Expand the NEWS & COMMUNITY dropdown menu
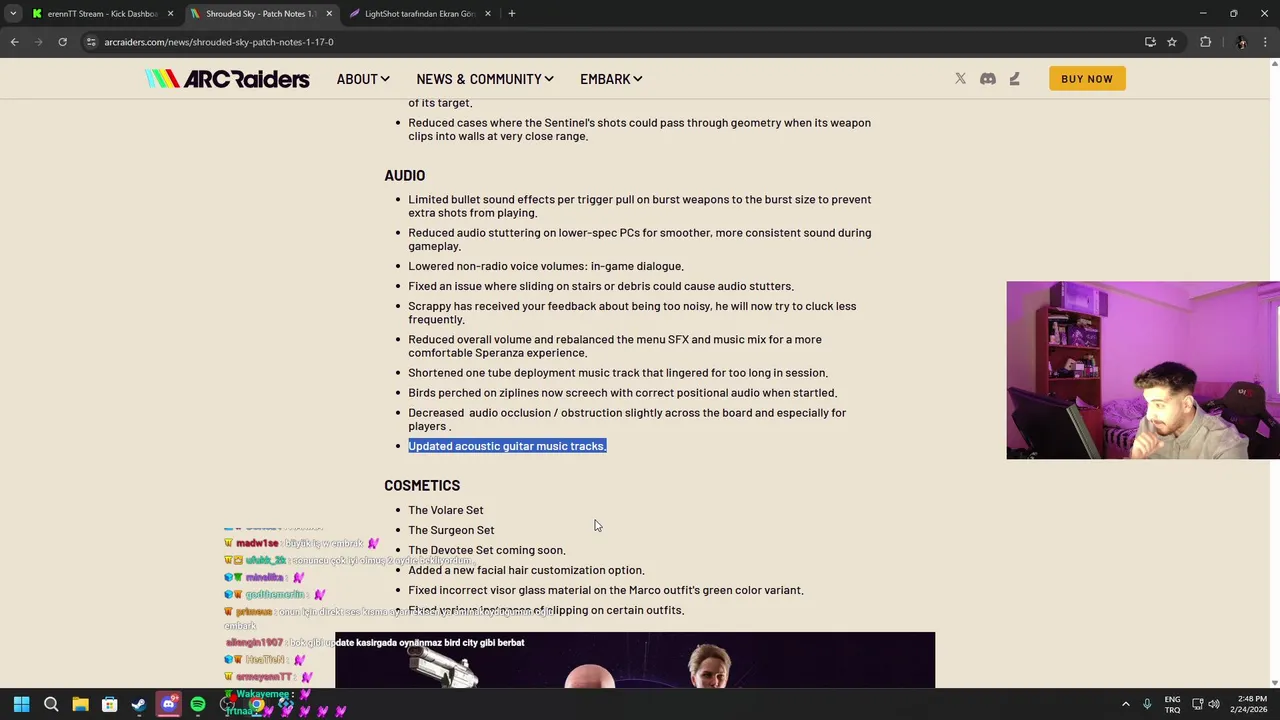Viewport: 1280px width, 720px height. [x=485, y=79]
